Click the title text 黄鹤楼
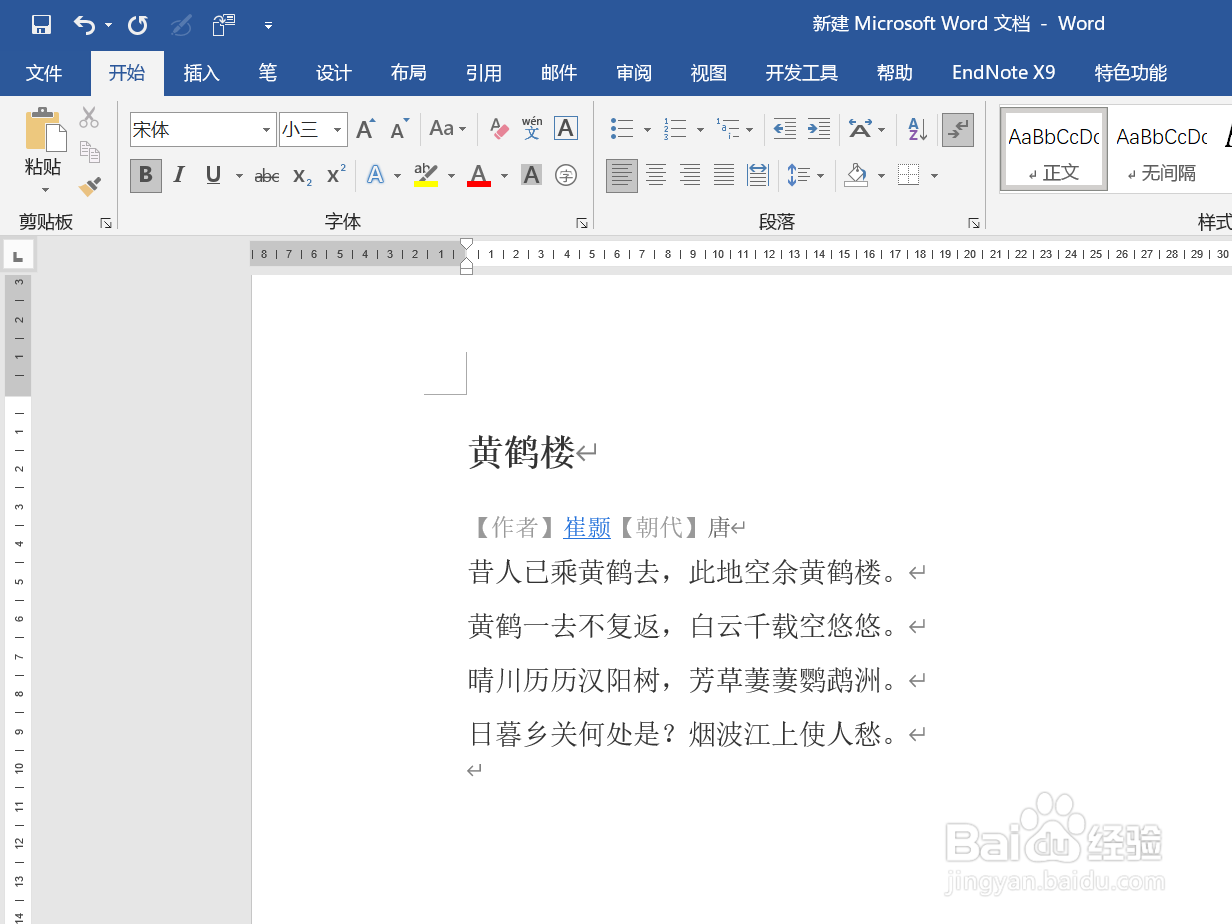1232x924 pixels. 521,453
